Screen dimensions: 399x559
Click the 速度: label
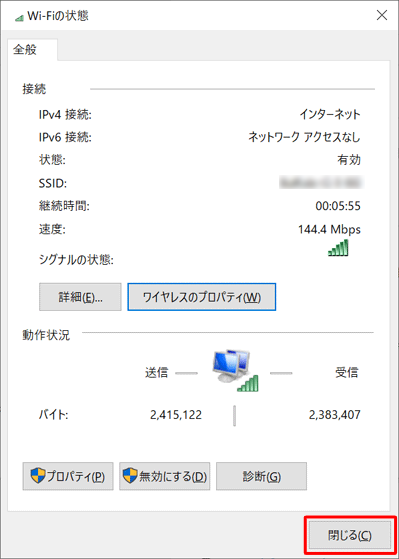[x=52, y=229]
